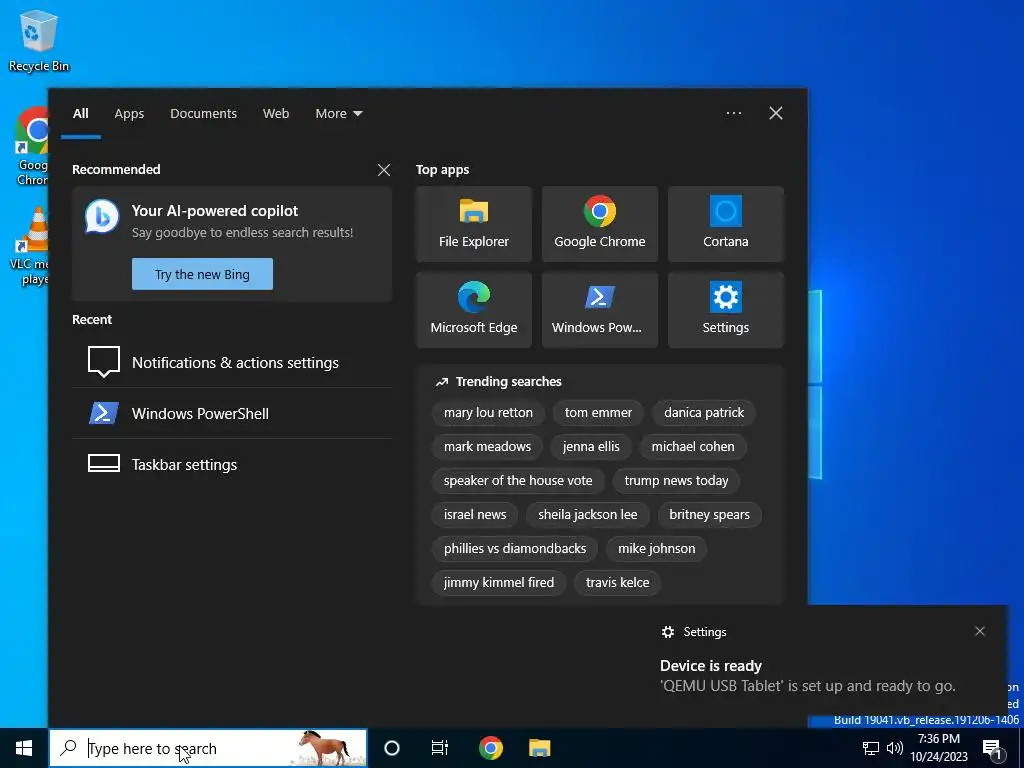The height and width of the screenshot is (768, 1024).
Task: Open the Action Center notification icon
Action: click(x=993, y=748)
